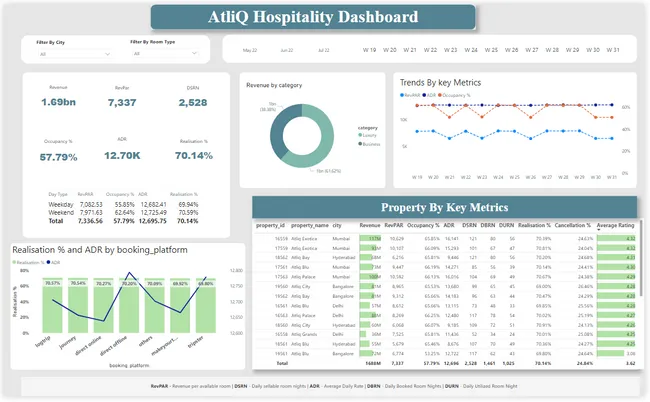
Task: Select the May 22 month slicer
Action: click(x=250, y=50)
